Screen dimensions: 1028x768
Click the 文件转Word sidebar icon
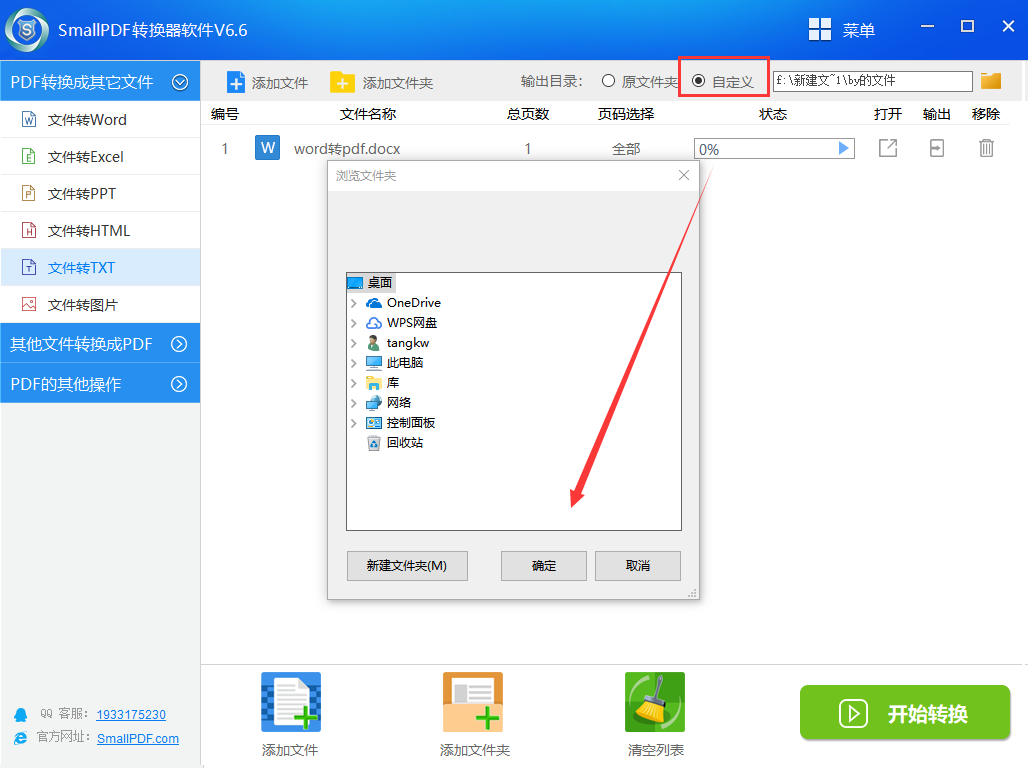pos(29,119)
